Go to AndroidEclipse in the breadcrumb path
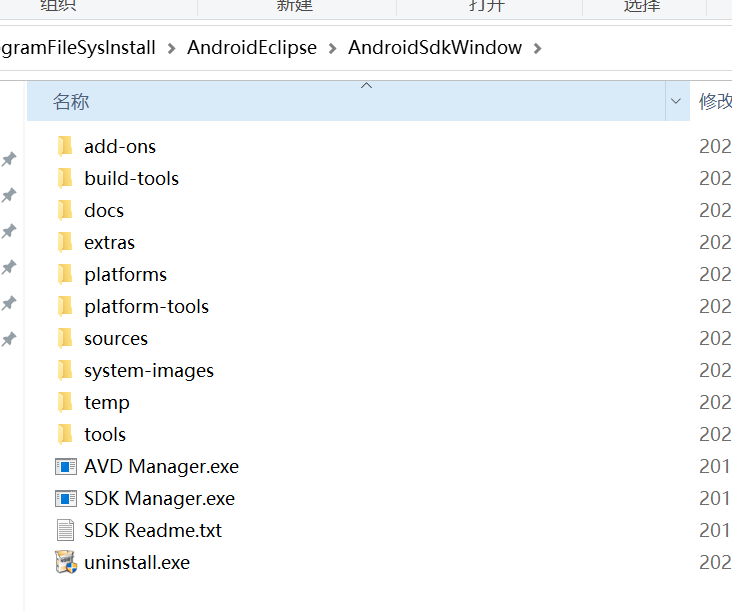 (252, 48)
